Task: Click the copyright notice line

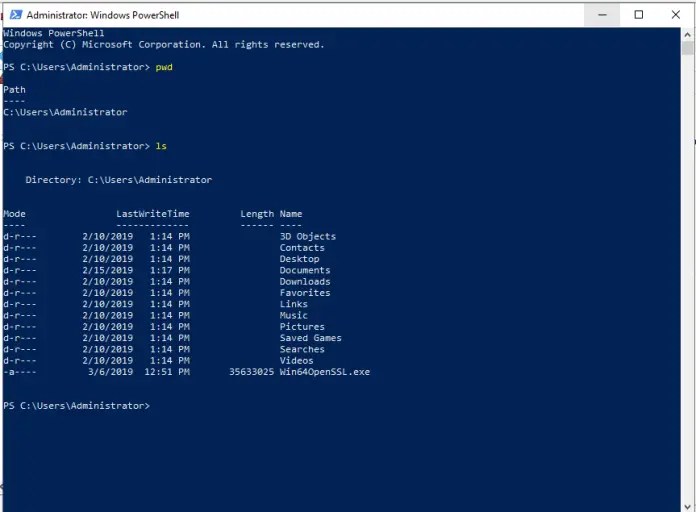Action: [x=164, y=45]
